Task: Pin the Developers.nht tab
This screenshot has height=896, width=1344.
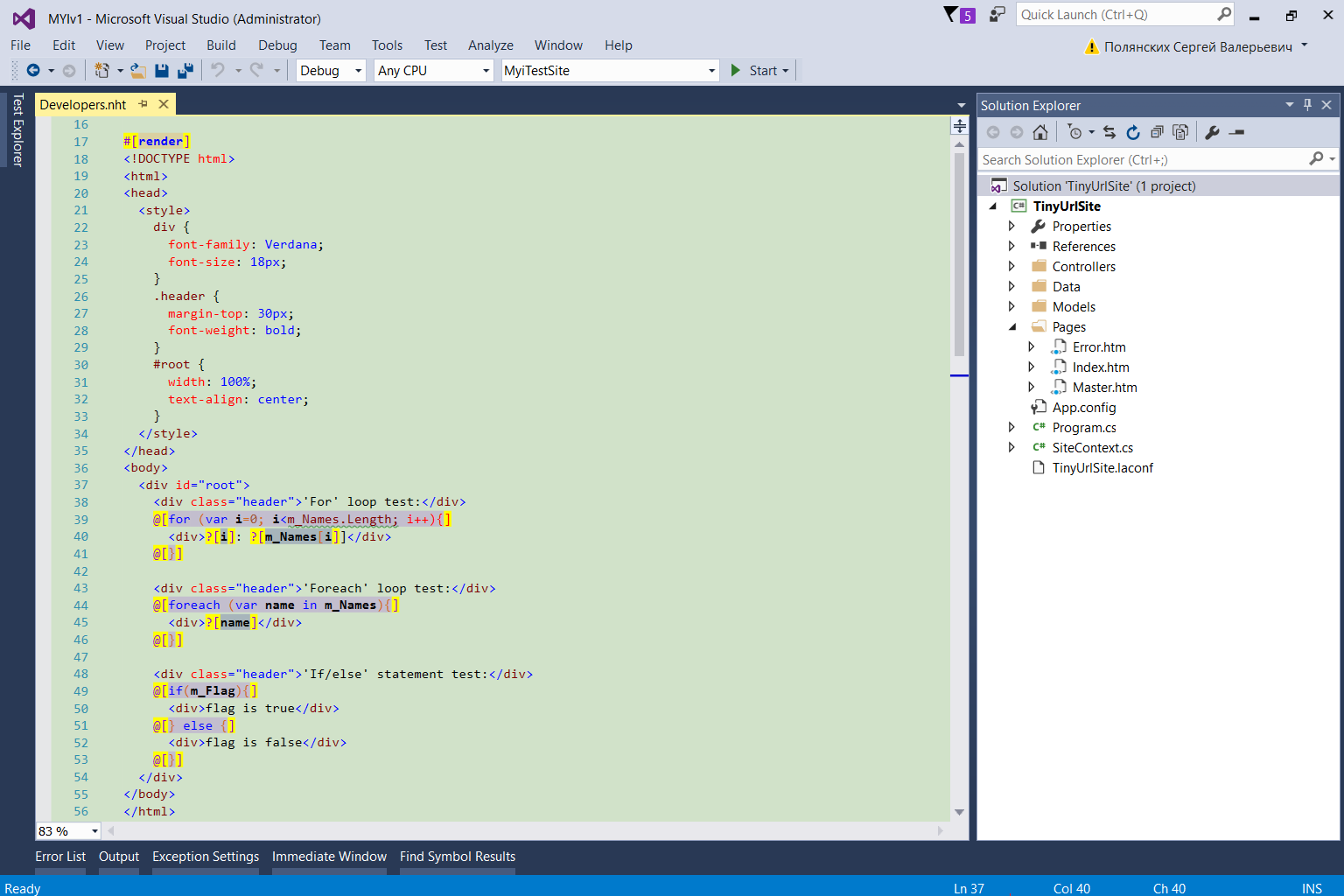Action: tap(143, 104)
